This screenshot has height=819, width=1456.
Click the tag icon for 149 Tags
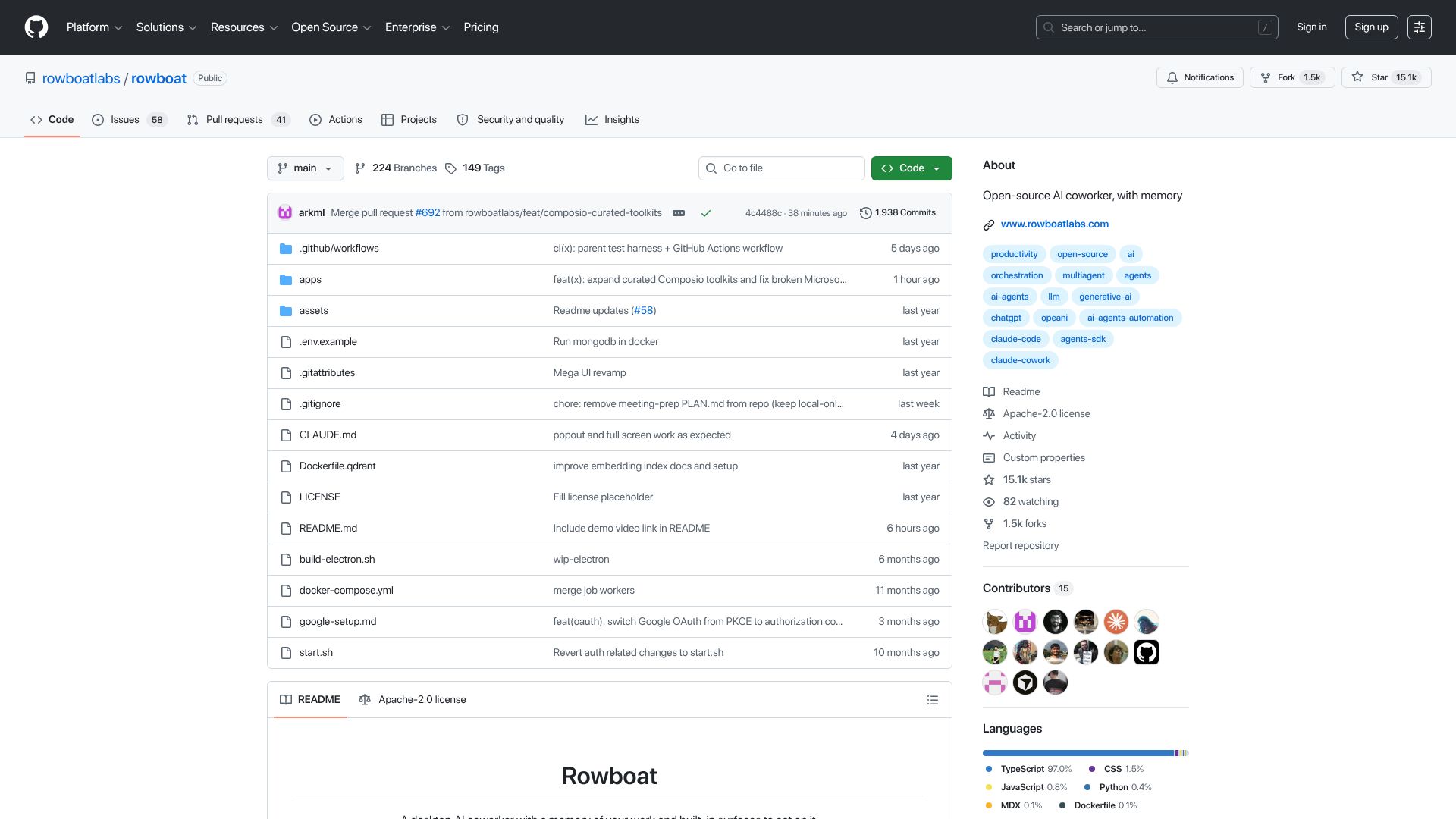(450, 168)
